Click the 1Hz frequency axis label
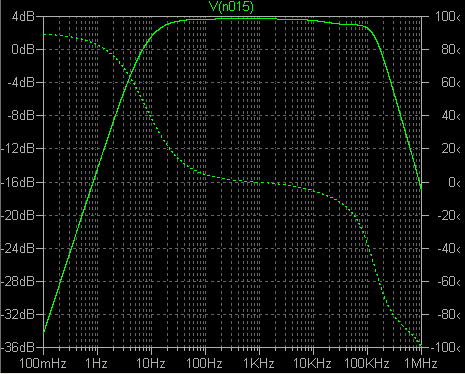Viewport: 465px width, 374px height. tap(96, 363)
